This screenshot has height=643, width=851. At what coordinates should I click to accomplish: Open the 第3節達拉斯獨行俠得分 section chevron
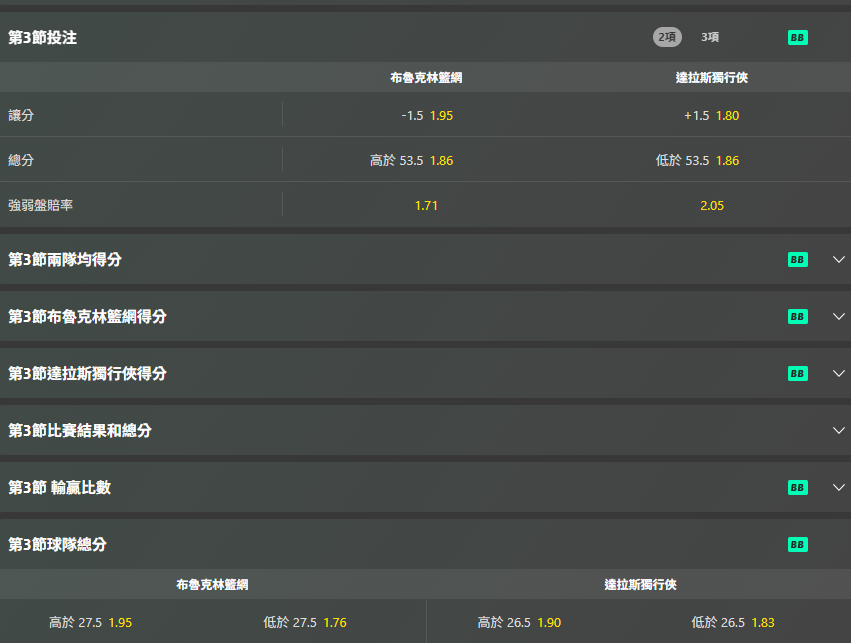(838, 374)
